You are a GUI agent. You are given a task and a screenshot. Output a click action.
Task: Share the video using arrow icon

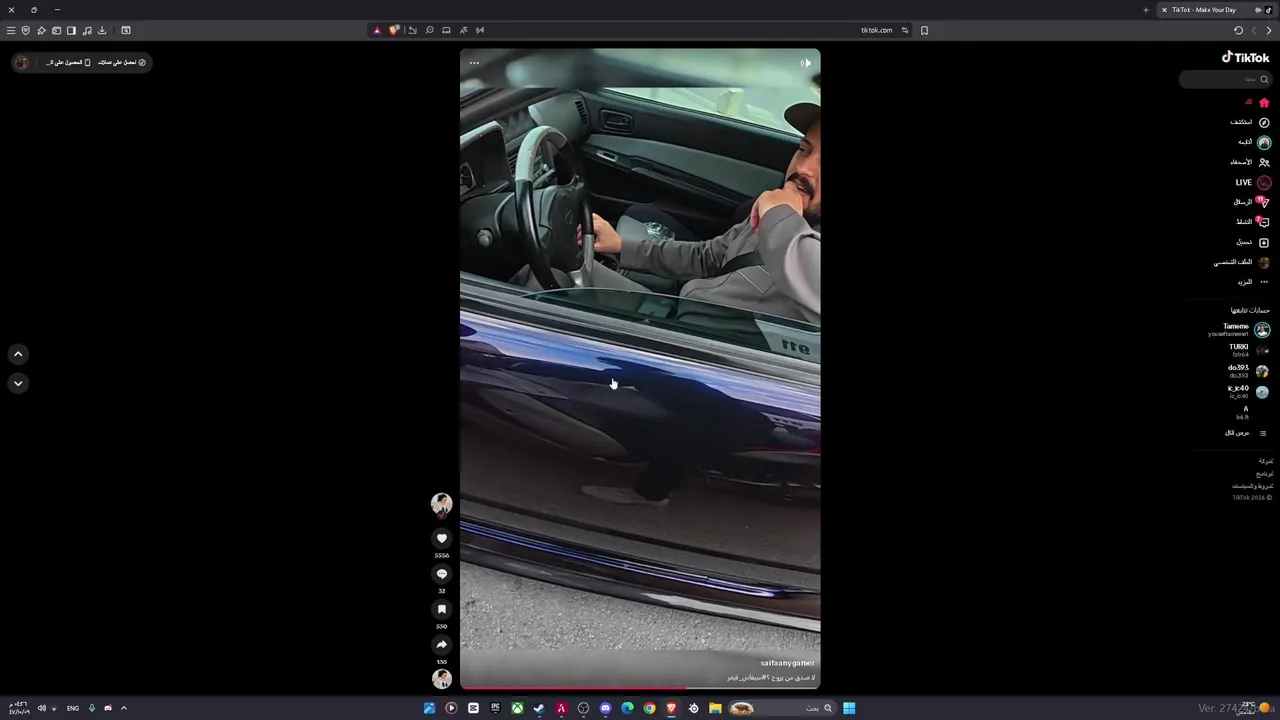point(441,645)
